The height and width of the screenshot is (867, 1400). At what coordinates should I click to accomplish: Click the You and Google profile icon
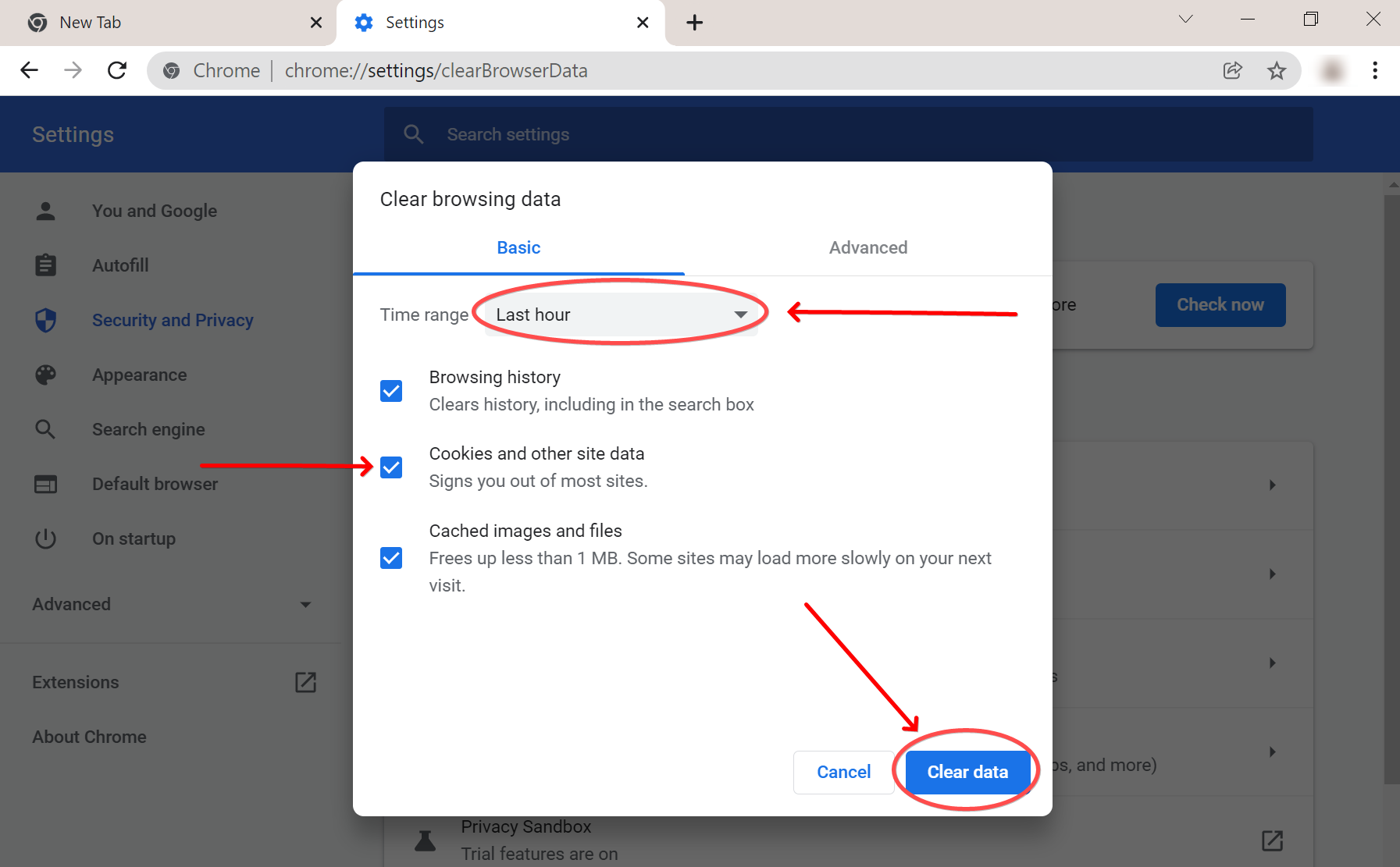click(x=45, y=210)
